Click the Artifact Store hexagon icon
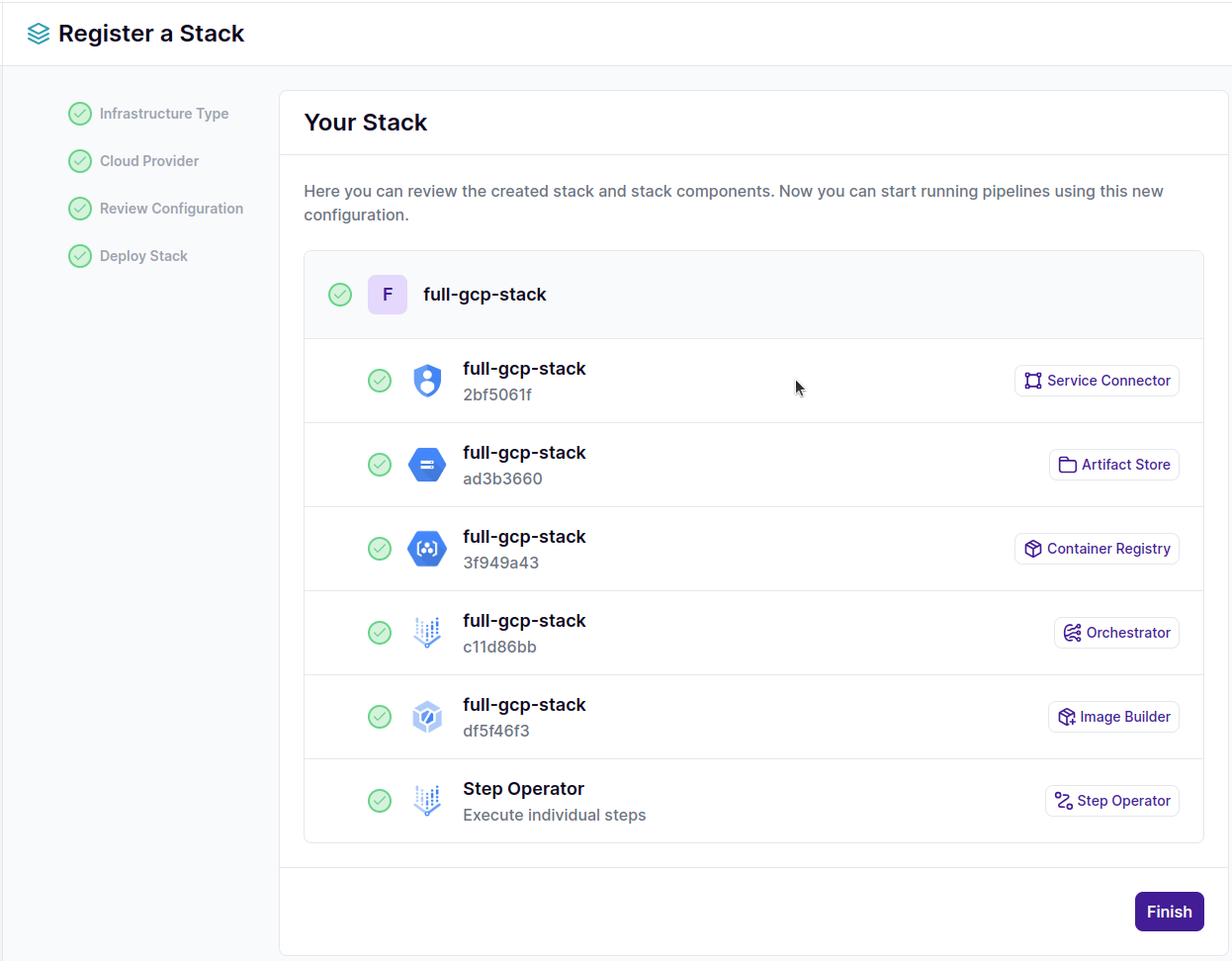 coord(427,465)
